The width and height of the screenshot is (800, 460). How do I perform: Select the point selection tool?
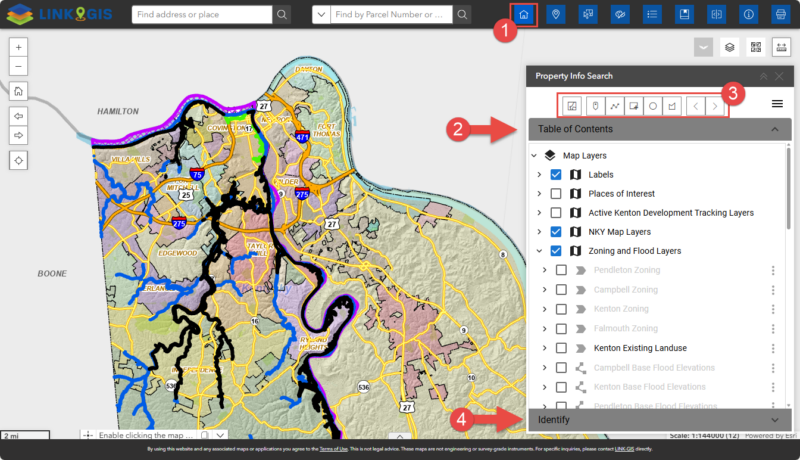[x=595, y=106]
